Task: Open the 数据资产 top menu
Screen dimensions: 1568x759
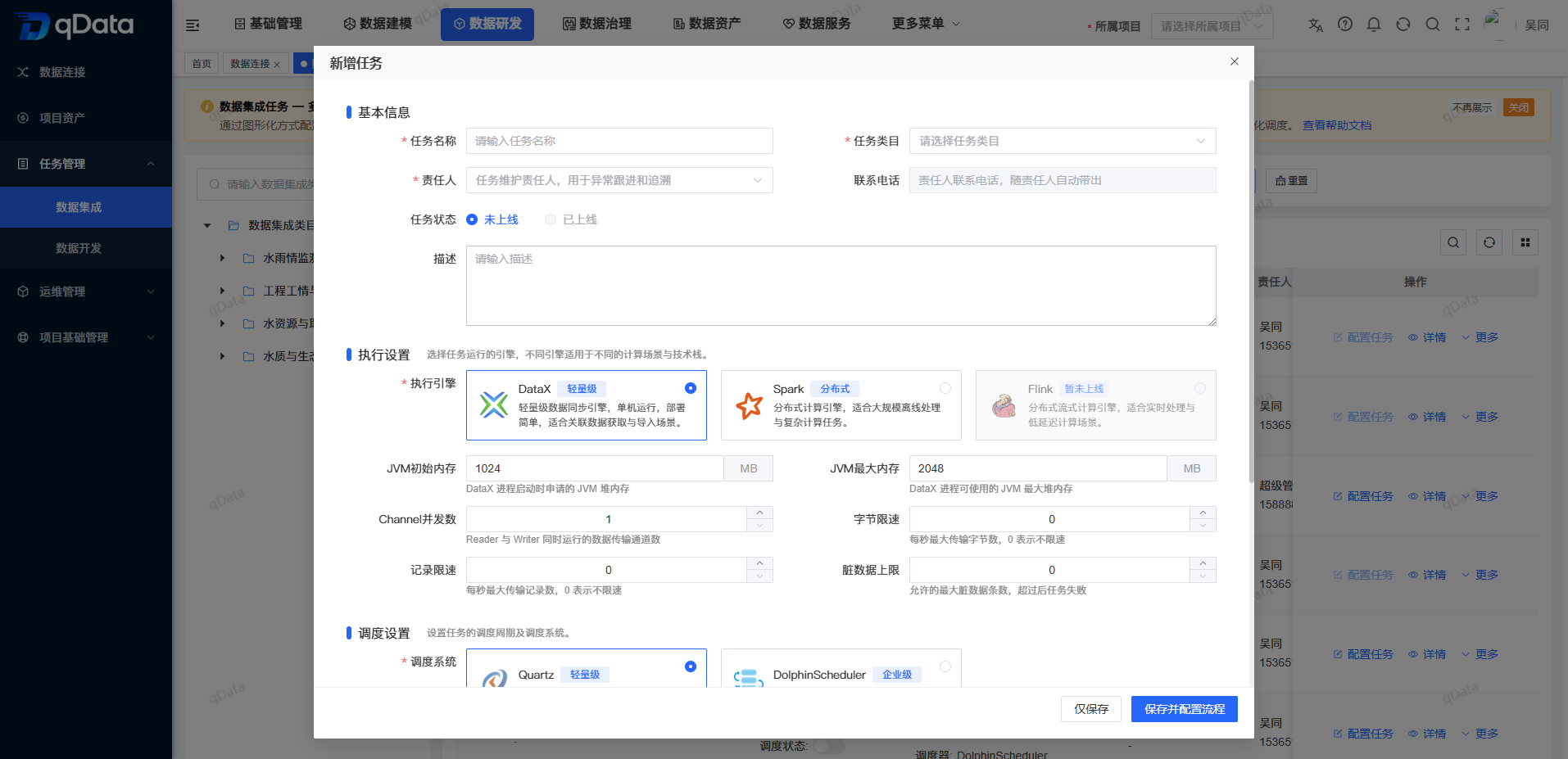Action: coord(707,24)
